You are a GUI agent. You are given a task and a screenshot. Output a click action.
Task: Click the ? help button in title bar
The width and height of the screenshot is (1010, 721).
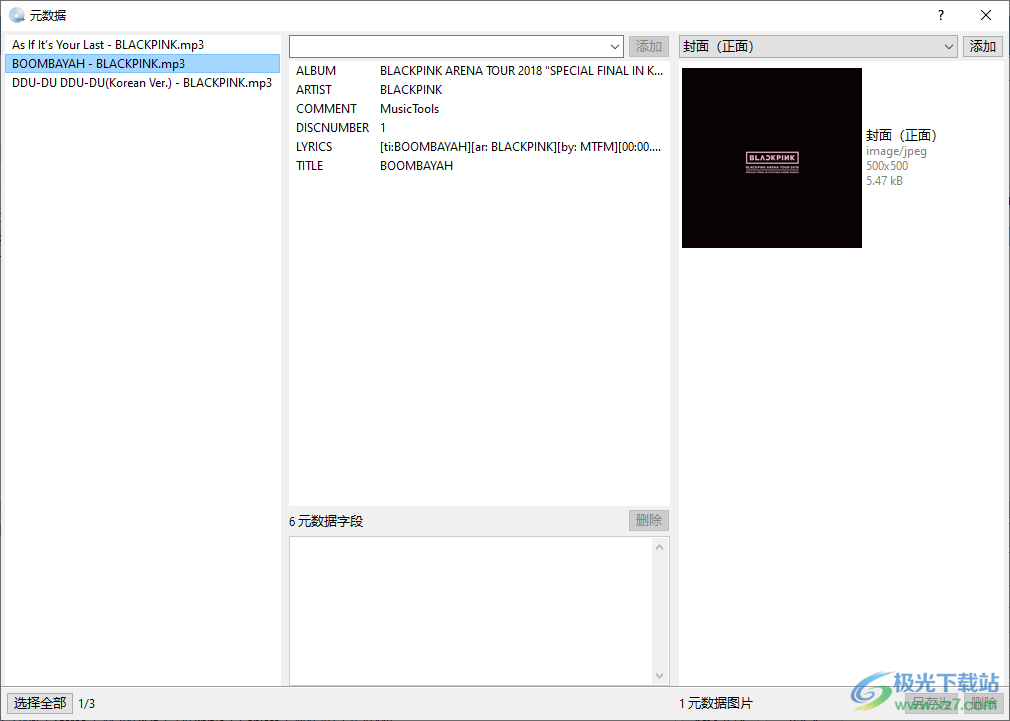(x=941, y=15)
